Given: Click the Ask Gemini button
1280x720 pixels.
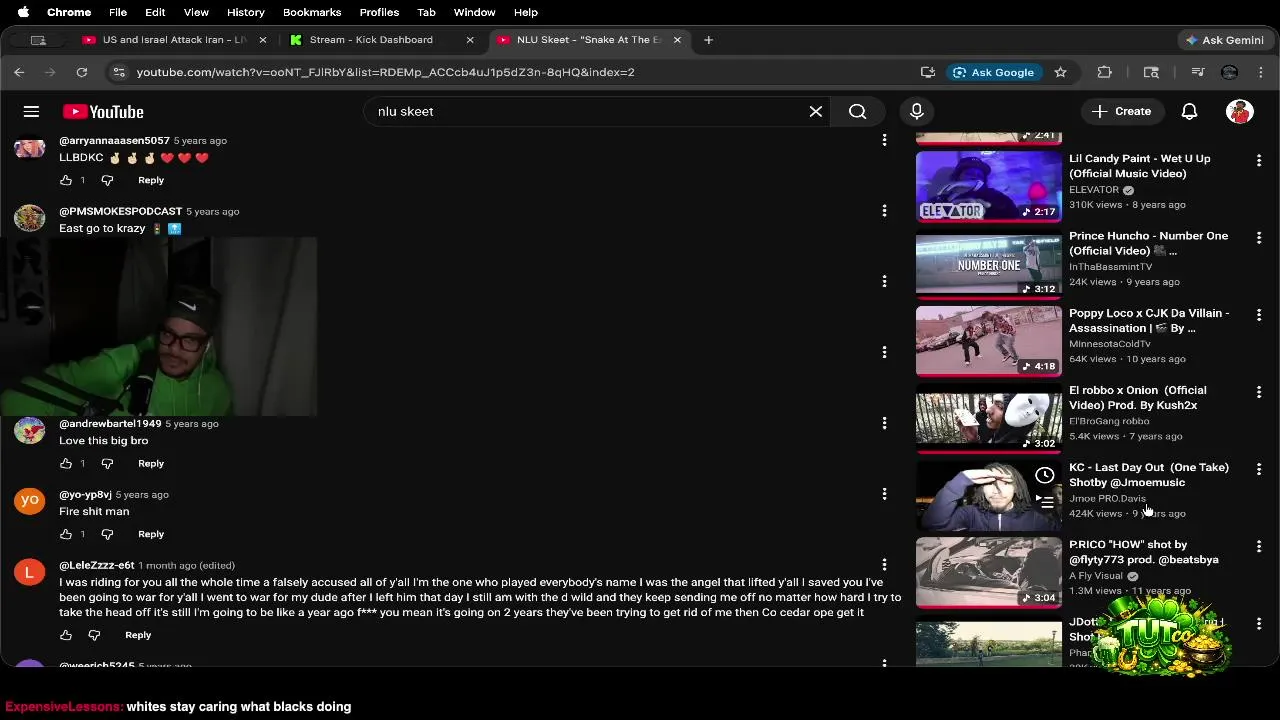Looking at the screenshot, I should [1224, 40].
